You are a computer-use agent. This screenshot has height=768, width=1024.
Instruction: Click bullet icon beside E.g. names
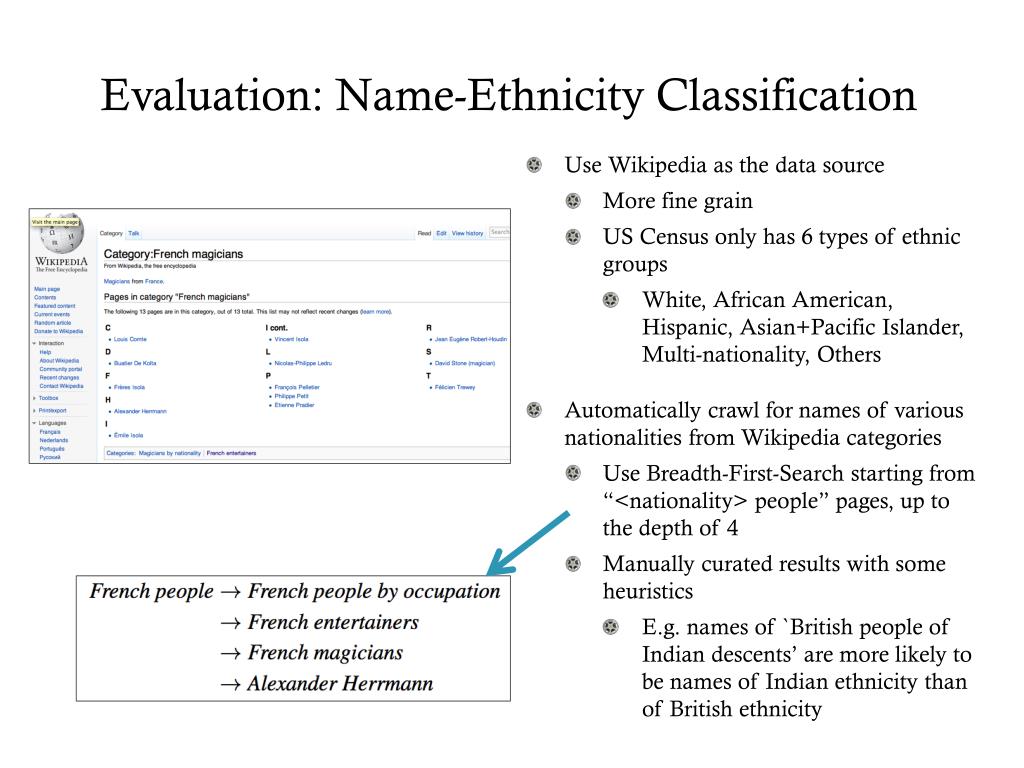[611, 627]
